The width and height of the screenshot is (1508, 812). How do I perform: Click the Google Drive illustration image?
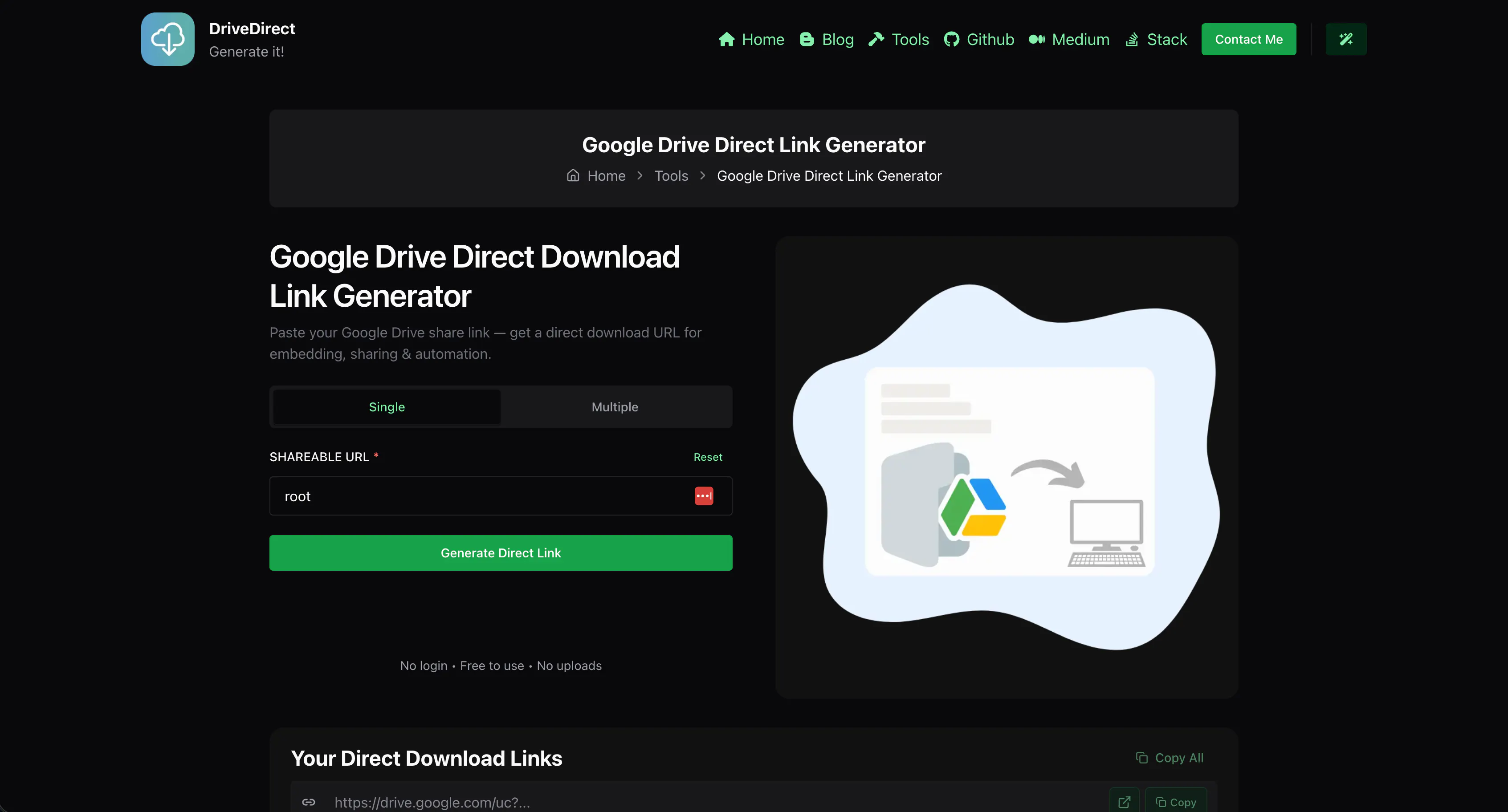click(x=1007, y=467)
